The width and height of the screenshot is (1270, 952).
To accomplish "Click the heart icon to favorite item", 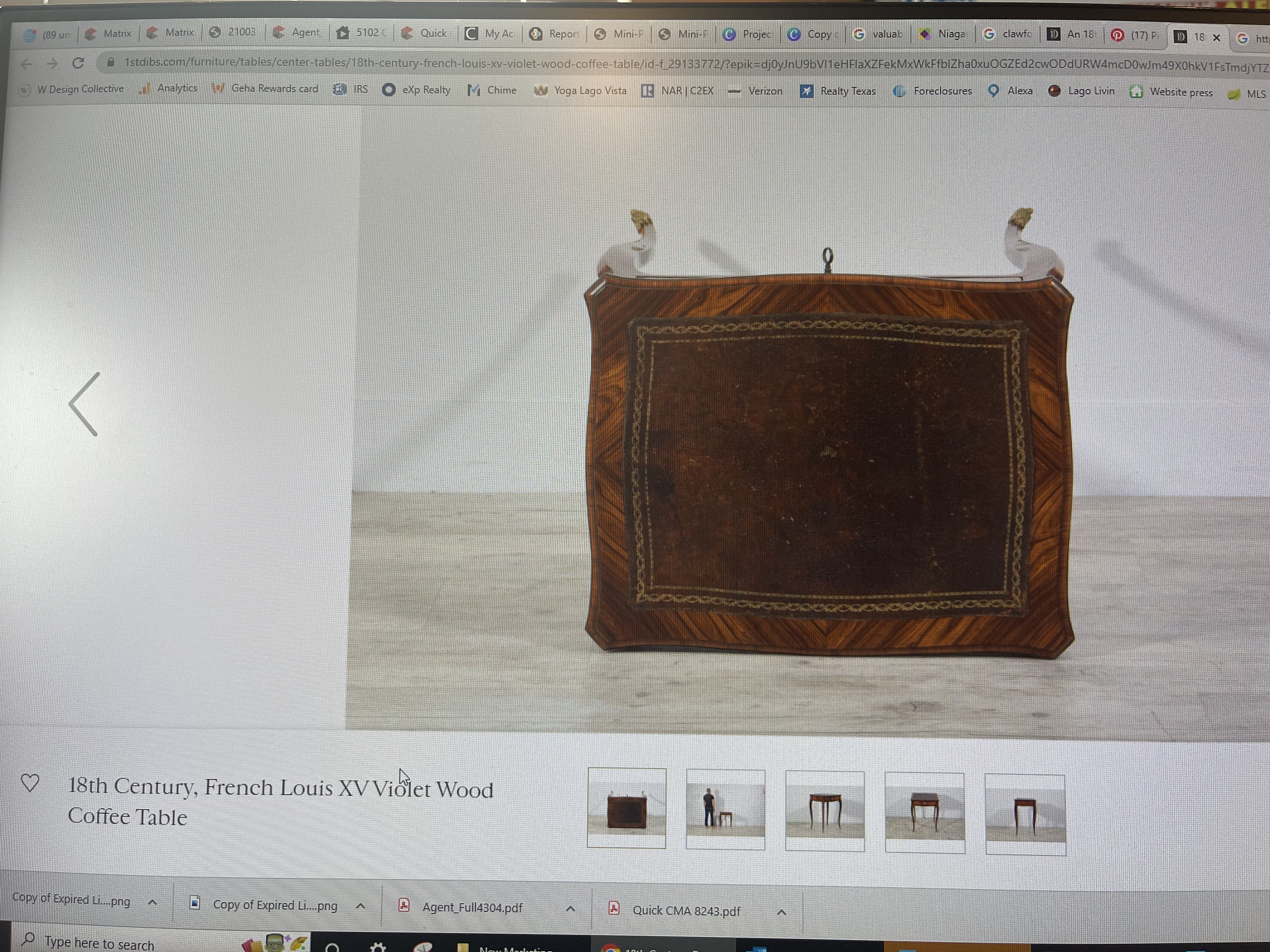I will pos(30,783).
